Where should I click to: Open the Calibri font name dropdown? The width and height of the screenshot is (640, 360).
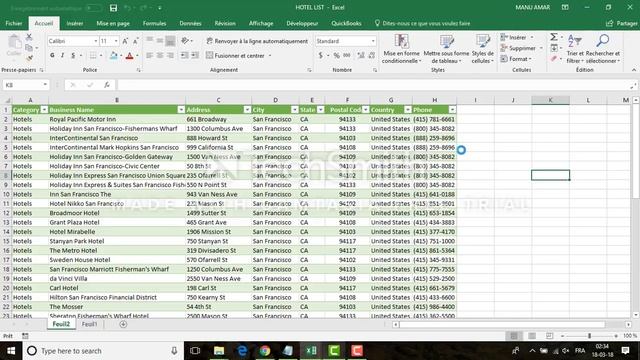click(x=96, y=41)
